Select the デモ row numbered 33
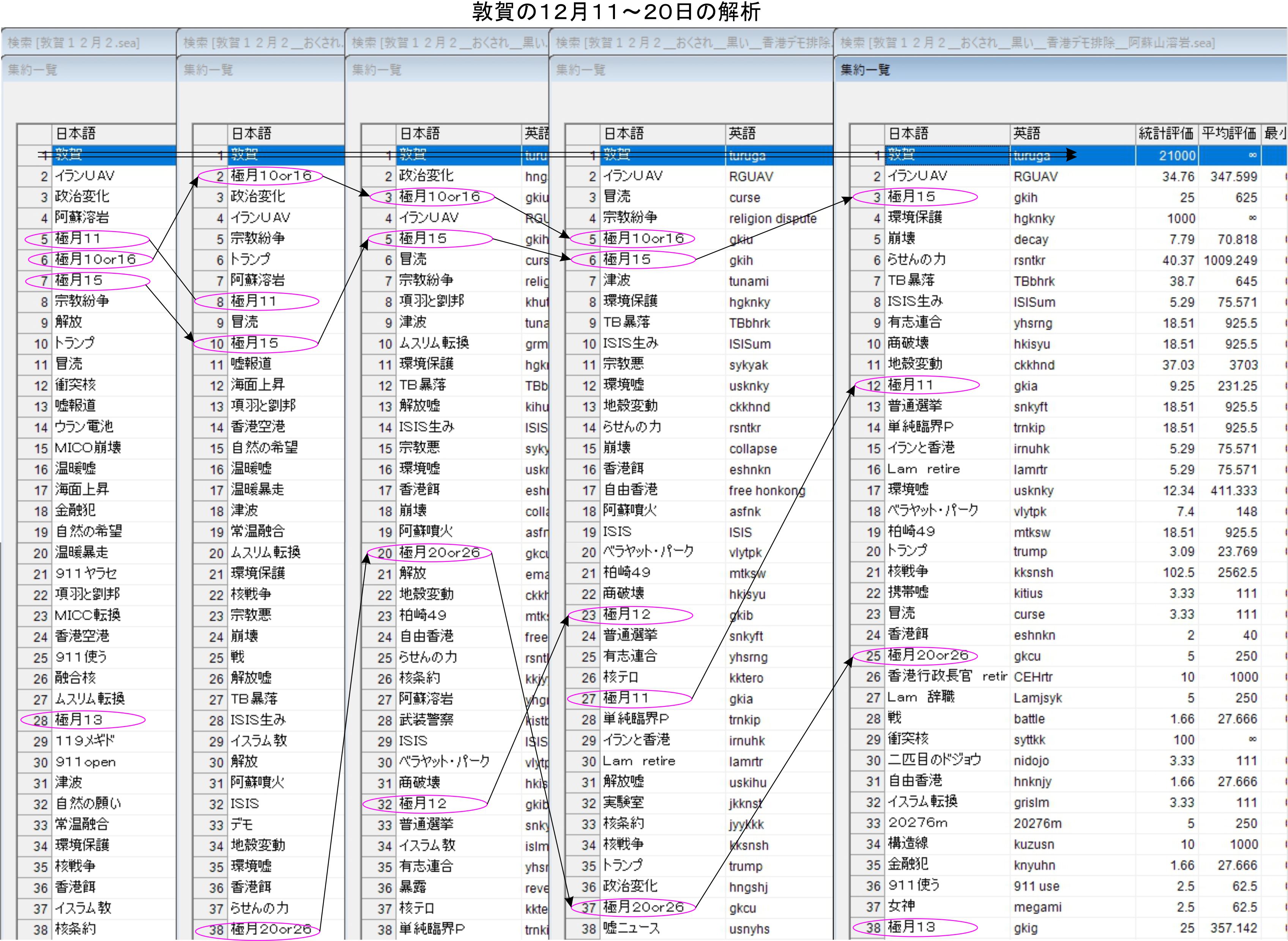 point(242,825)
